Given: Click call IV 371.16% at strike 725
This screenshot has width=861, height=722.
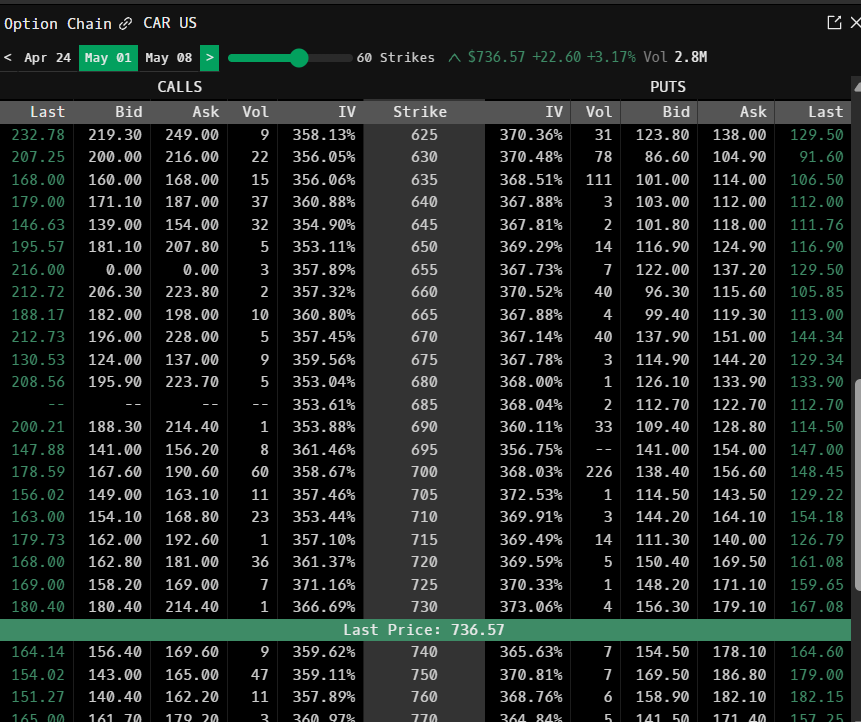Looking at the screenshot, I should tap(323, 585).
